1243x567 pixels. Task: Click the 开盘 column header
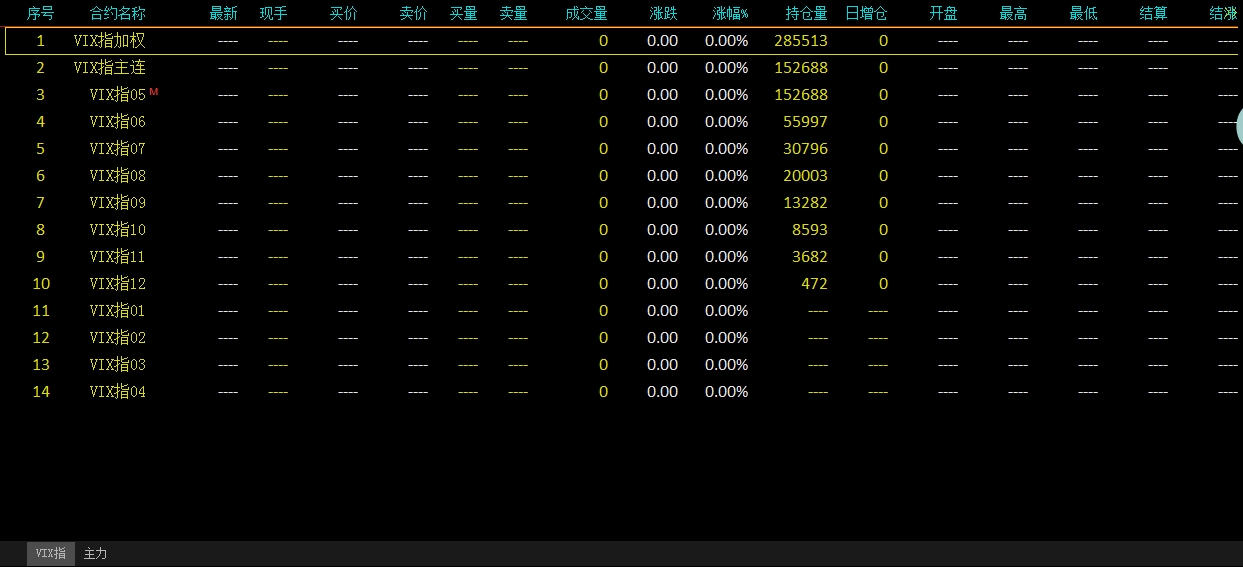943,14
